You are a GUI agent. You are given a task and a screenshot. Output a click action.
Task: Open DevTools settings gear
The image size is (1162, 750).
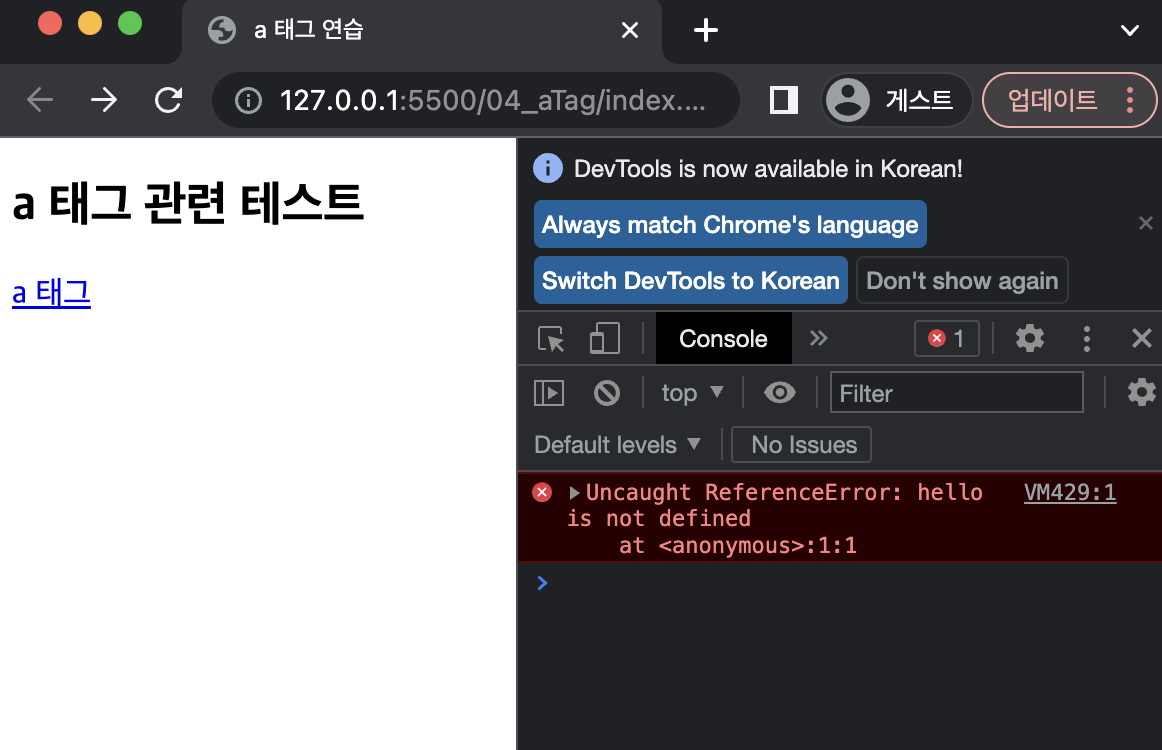(1029, 339)
